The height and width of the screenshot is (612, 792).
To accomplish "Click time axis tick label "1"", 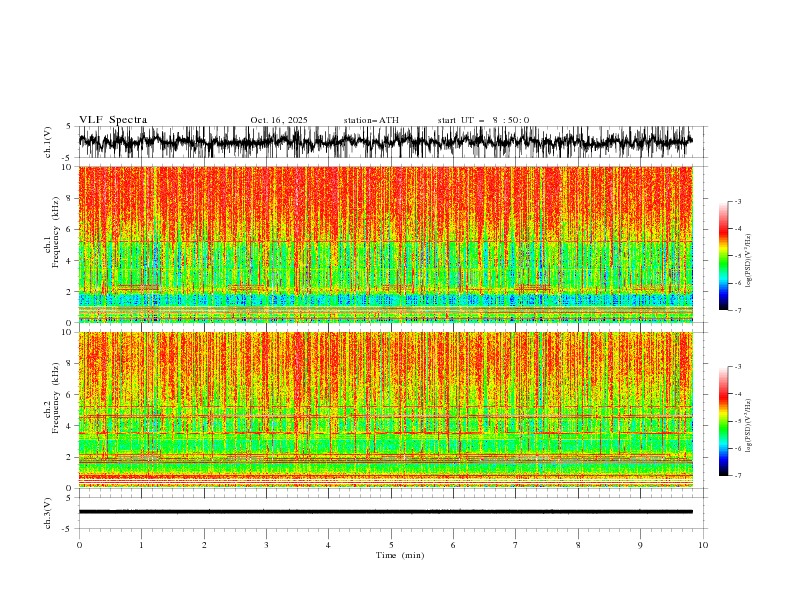I will click(141, 545).
